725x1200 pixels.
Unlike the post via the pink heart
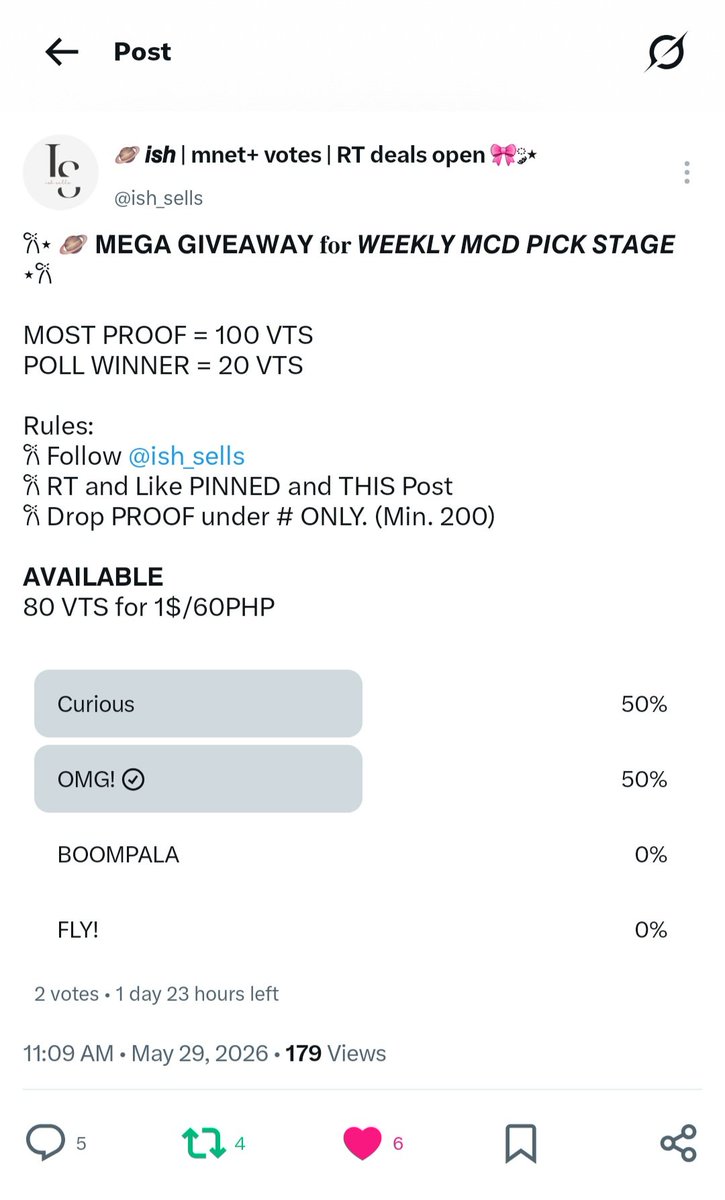(363, 1142)
